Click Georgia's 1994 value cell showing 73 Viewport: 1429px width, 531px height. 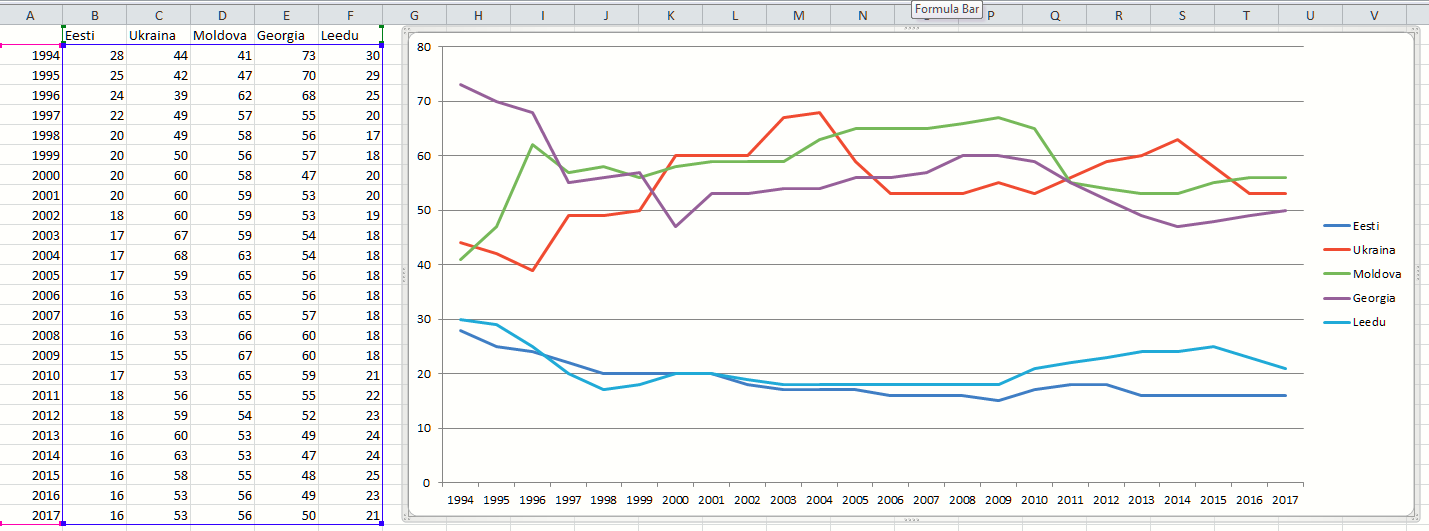[286, 56]
